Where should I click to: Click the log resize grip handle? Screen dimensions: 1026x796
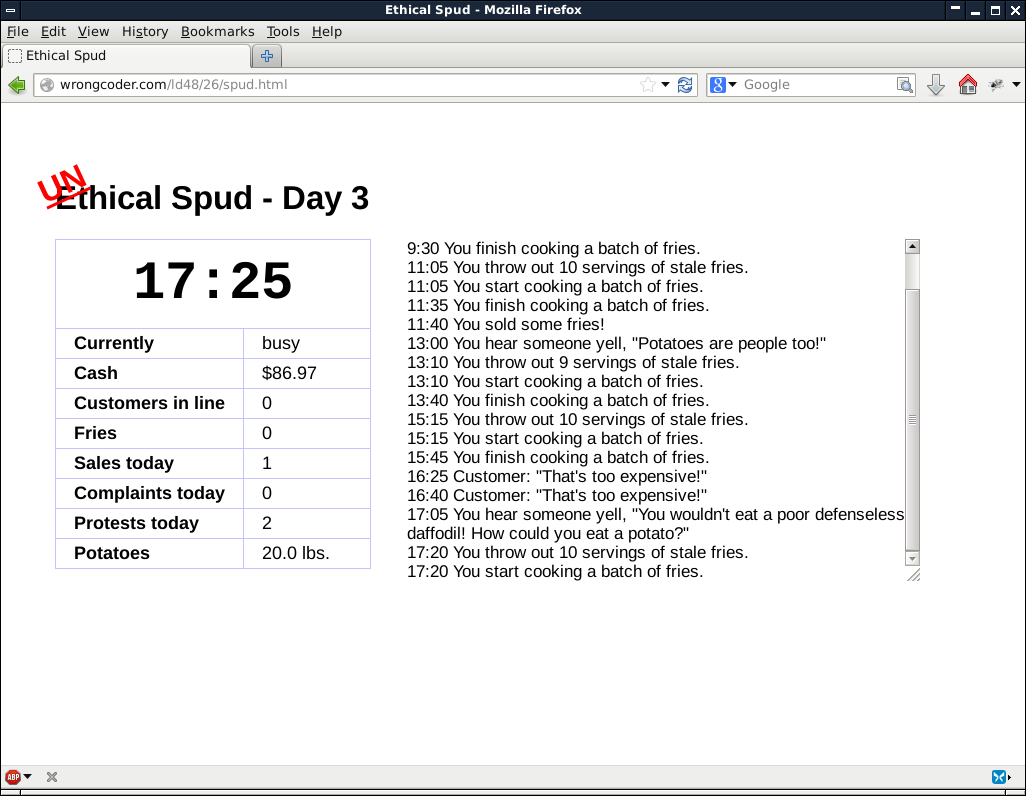click(913, 575)
